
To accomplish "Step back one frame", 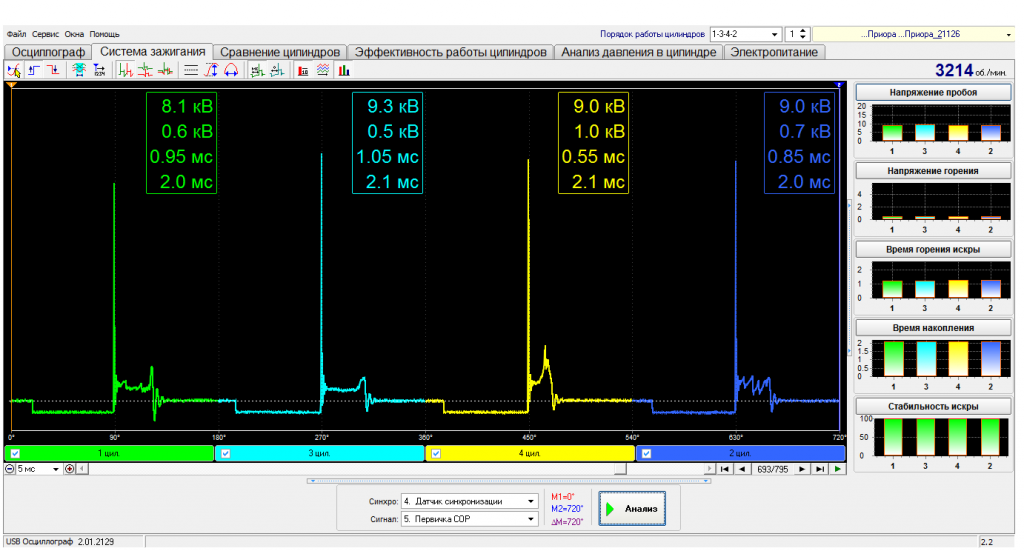I will 742,469.
